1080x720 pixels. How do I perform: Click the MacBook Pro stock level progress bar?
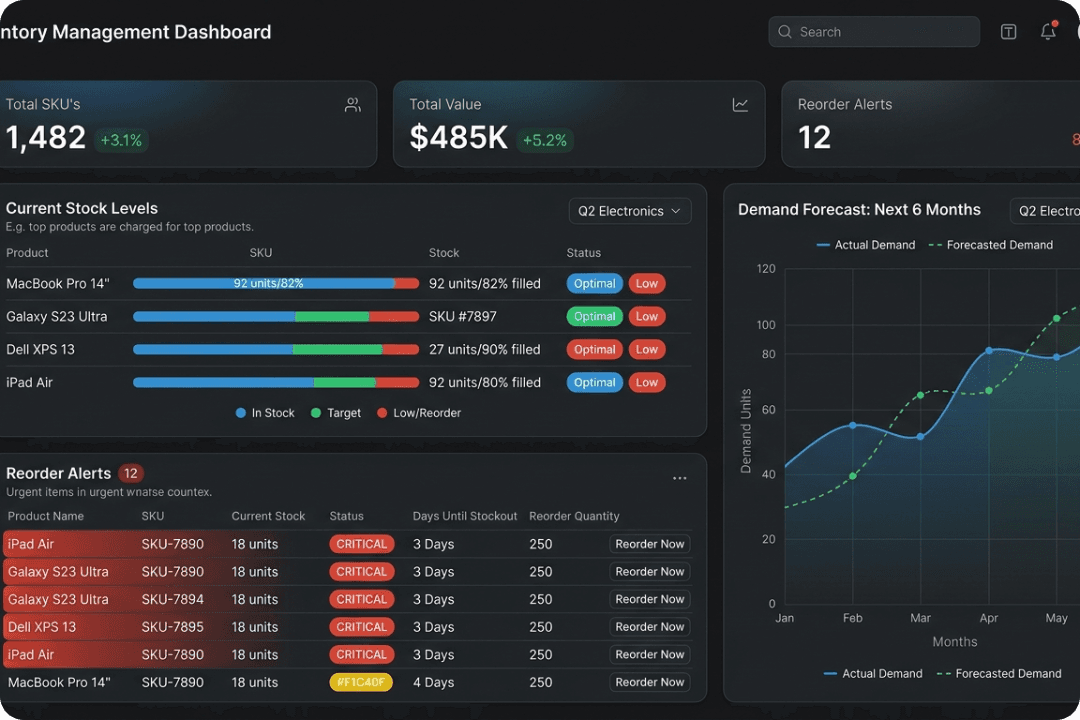[x=276, y=283]
